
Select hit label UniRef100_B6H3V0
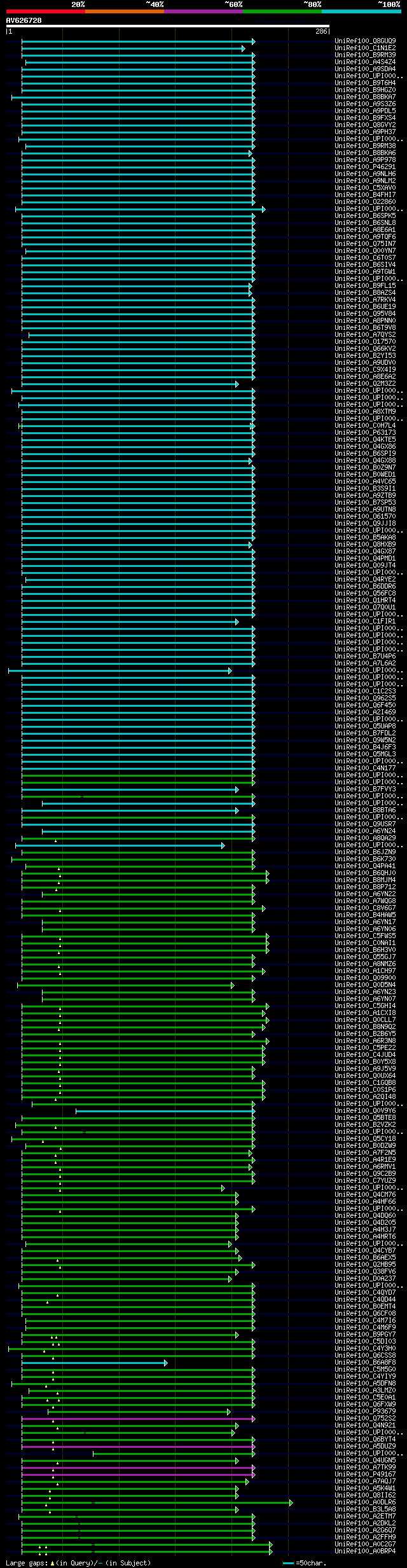[365, 950]
